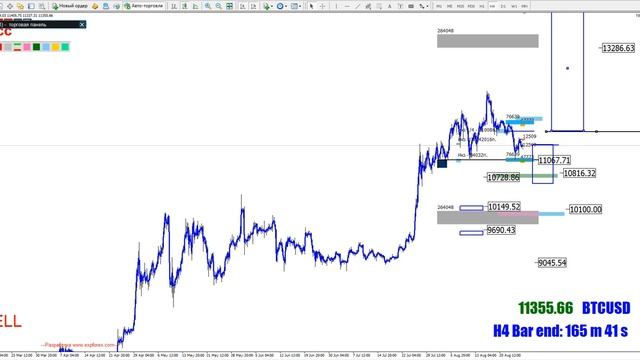The width and height of the screenshot is (640, 360).
Task: Click the Zoom Out magnifier icon
Action: pyautogui.click(x=218, y=6)
